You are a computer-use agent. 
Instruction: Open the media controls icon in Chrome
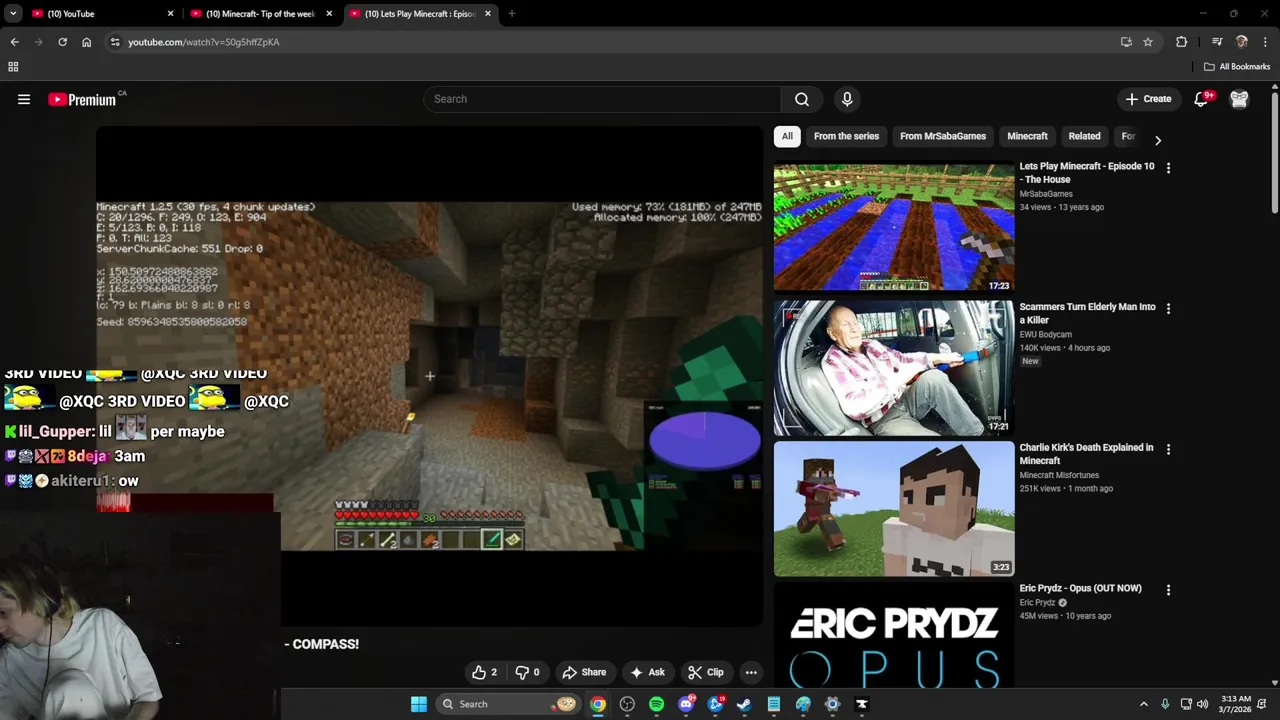point(1217,42)
